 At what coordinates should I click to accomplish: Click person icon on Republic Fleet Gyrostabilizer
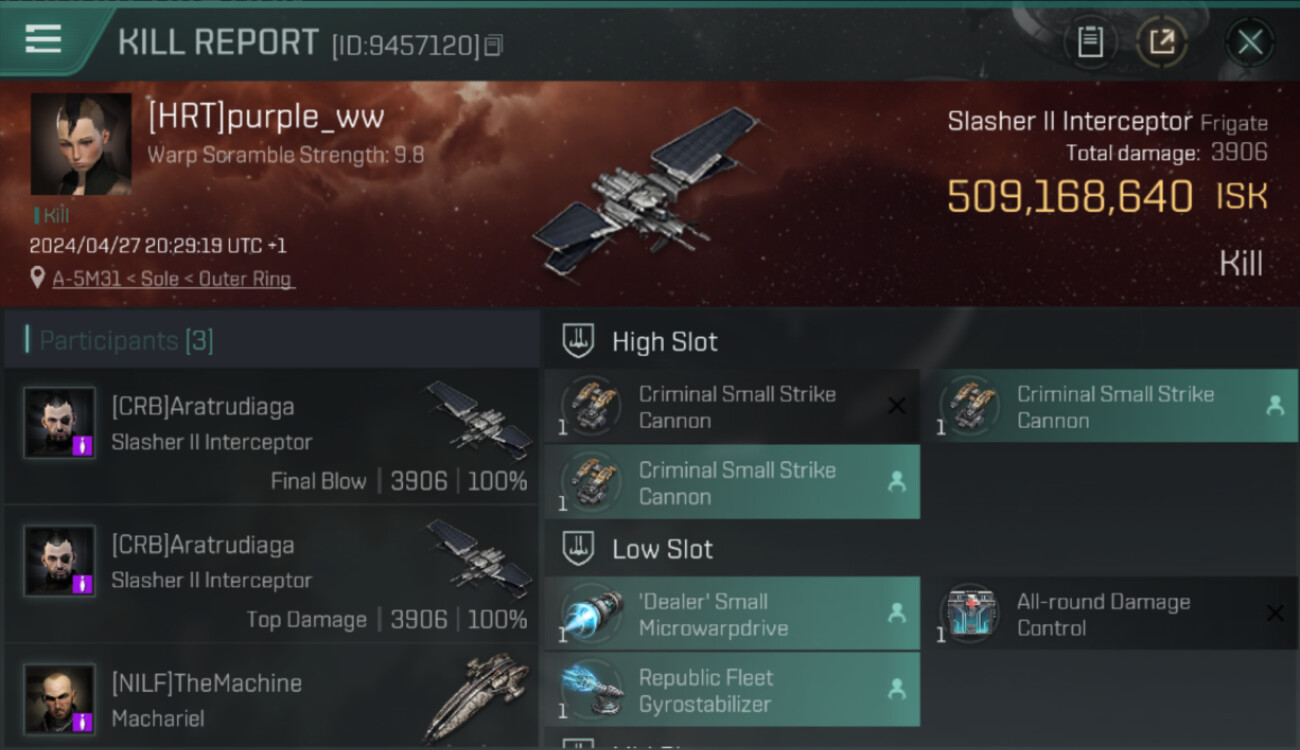coord(897,689)
